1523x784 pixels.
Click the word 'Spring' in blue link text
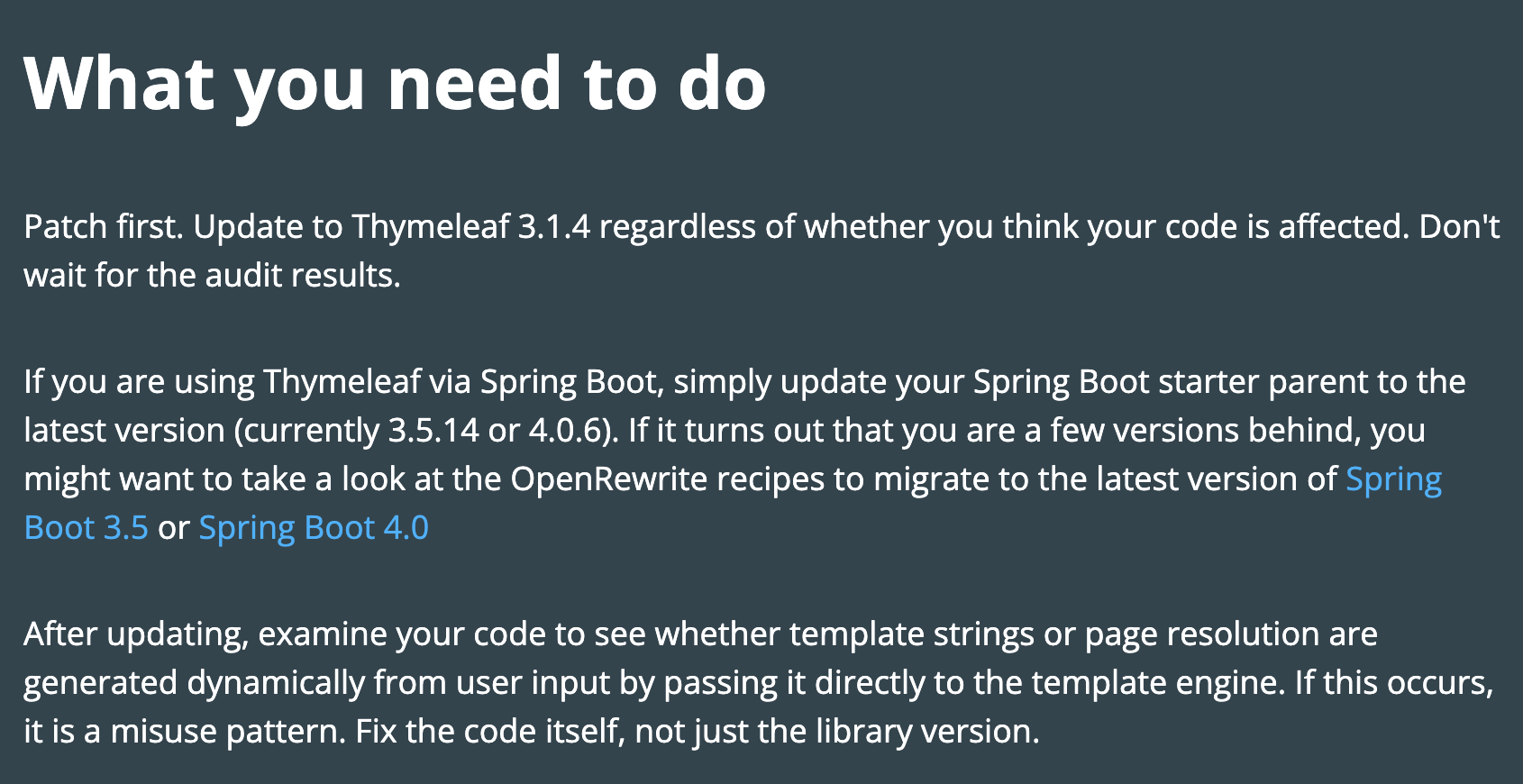tap(1393, 479)
